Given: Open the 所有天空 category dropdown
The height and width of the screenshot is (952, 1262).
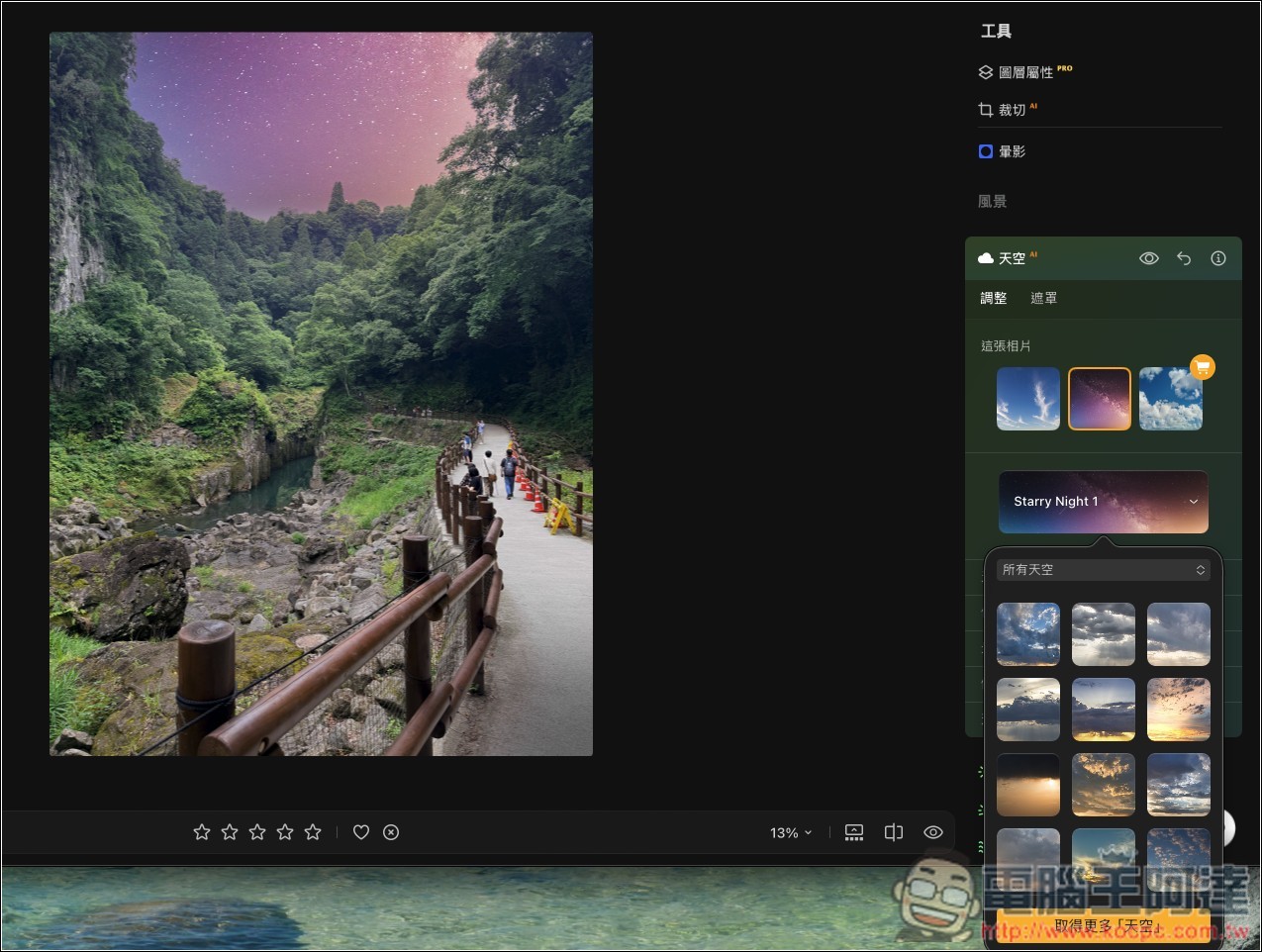Looking at the screenshot, I should tap(1104, 570).
